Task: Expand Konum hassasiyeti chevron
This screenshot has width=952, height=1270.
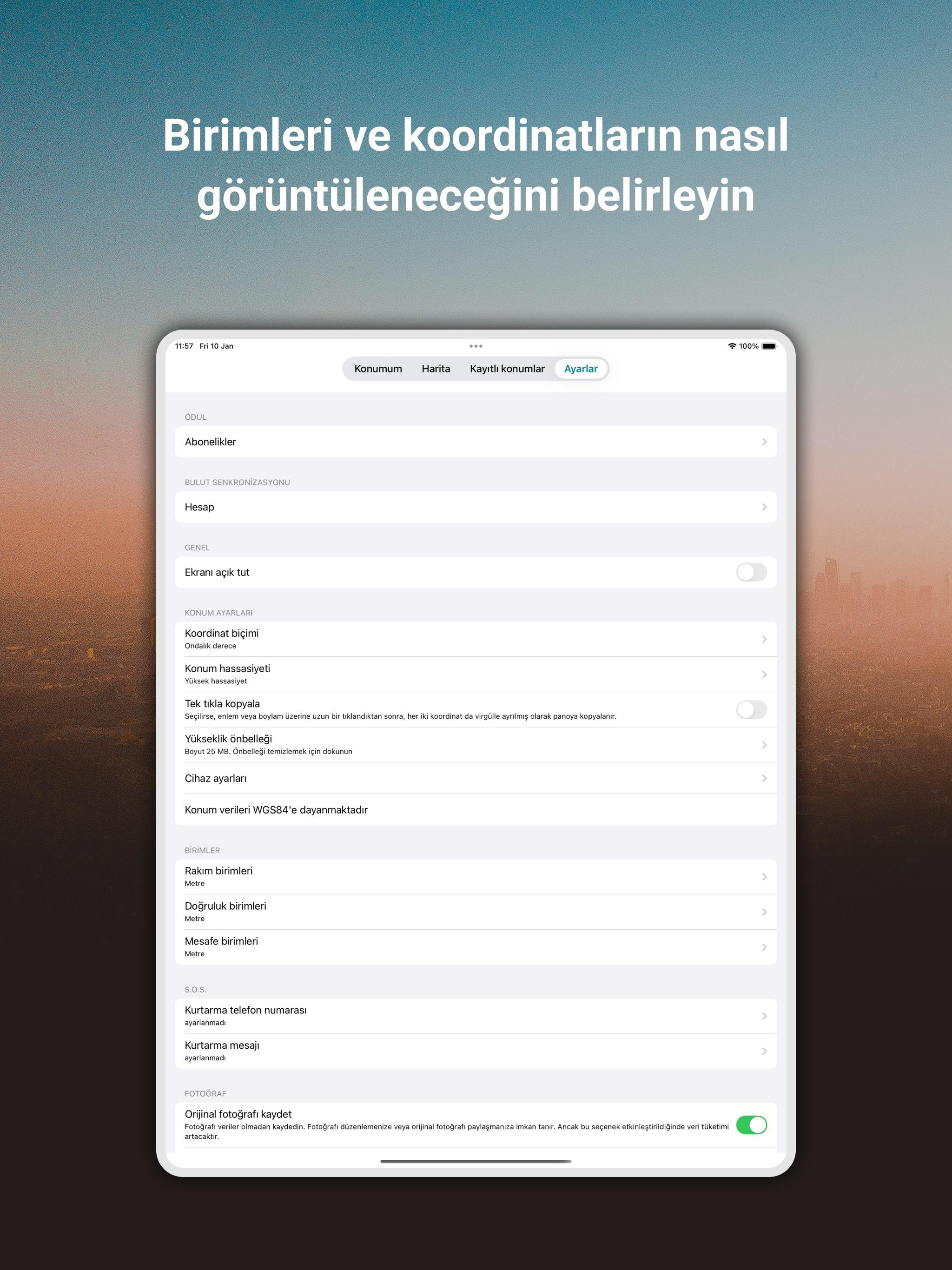Action: pos(764,674)
